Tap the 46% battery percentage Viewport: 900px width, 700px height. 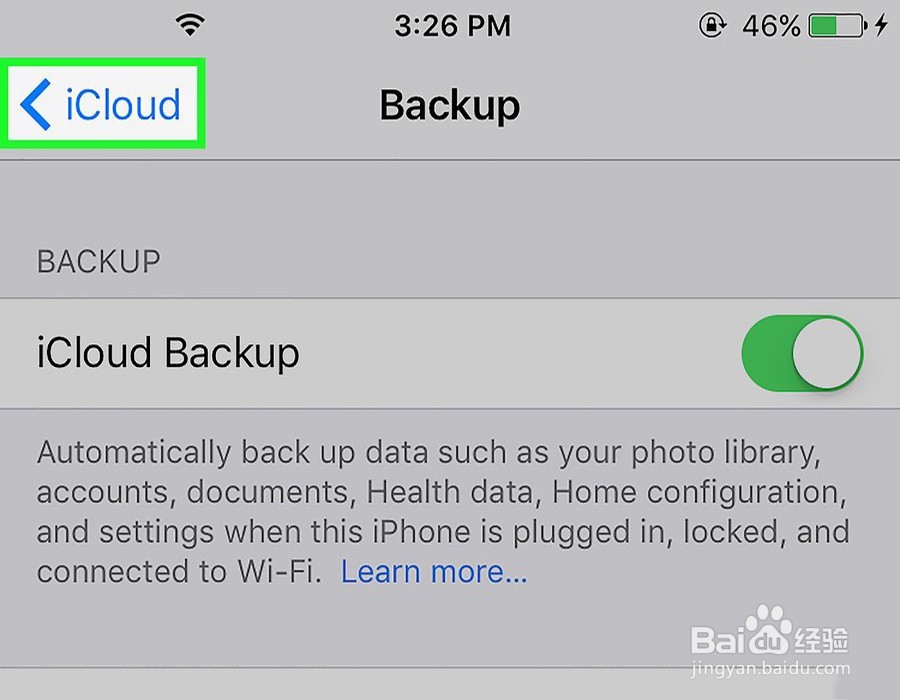771,26
